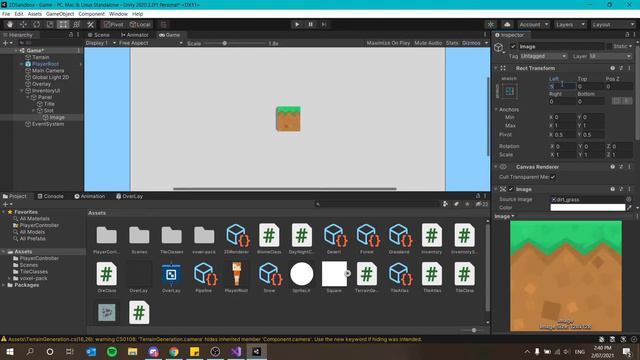The height and width of the screenshot is (360, 640).
Task: Select the Square sprite asset
Action: (x=334, y=274)
